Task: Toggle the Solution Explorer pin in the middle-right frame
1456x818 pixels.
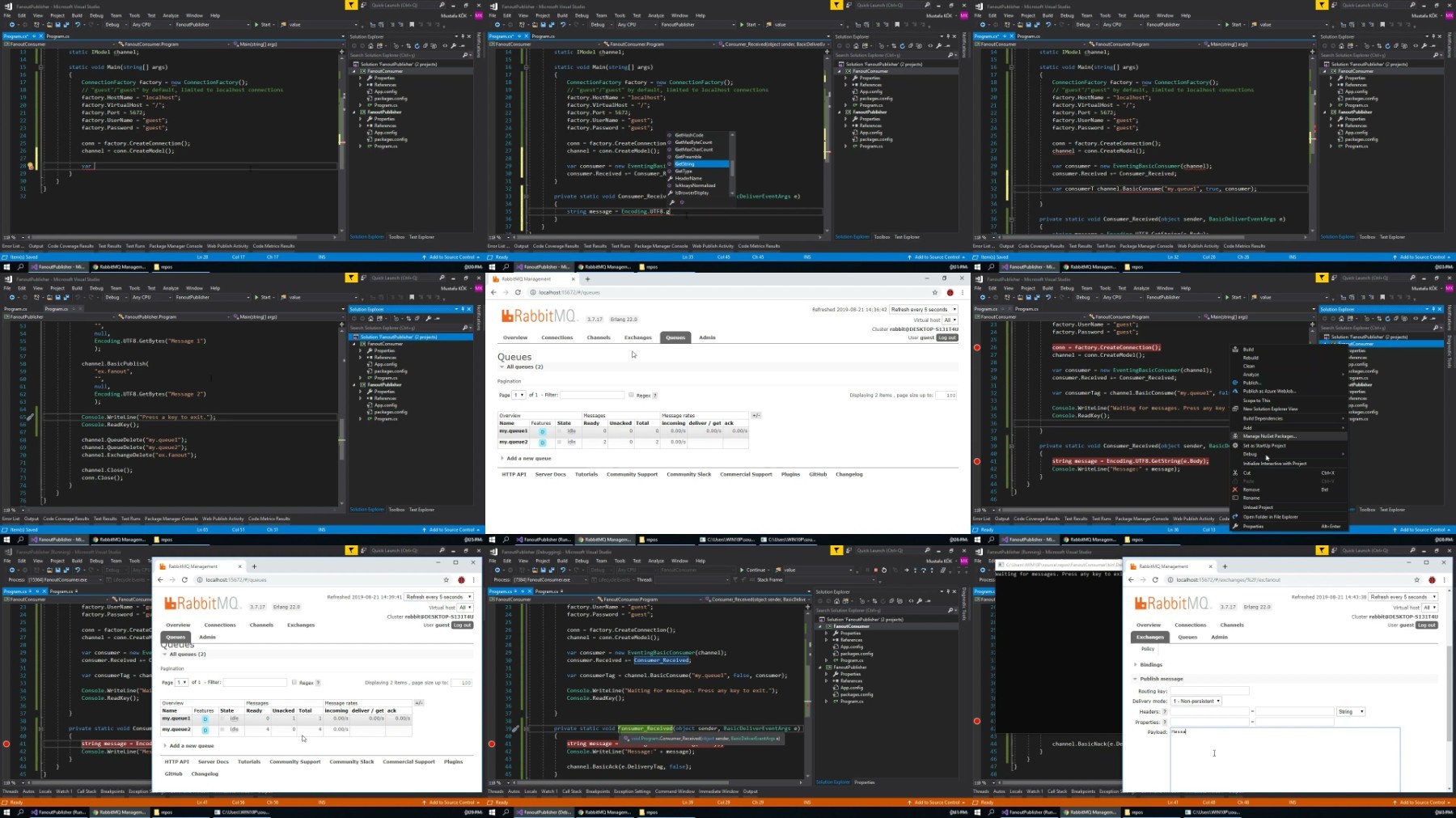Action: (1433, 309)
